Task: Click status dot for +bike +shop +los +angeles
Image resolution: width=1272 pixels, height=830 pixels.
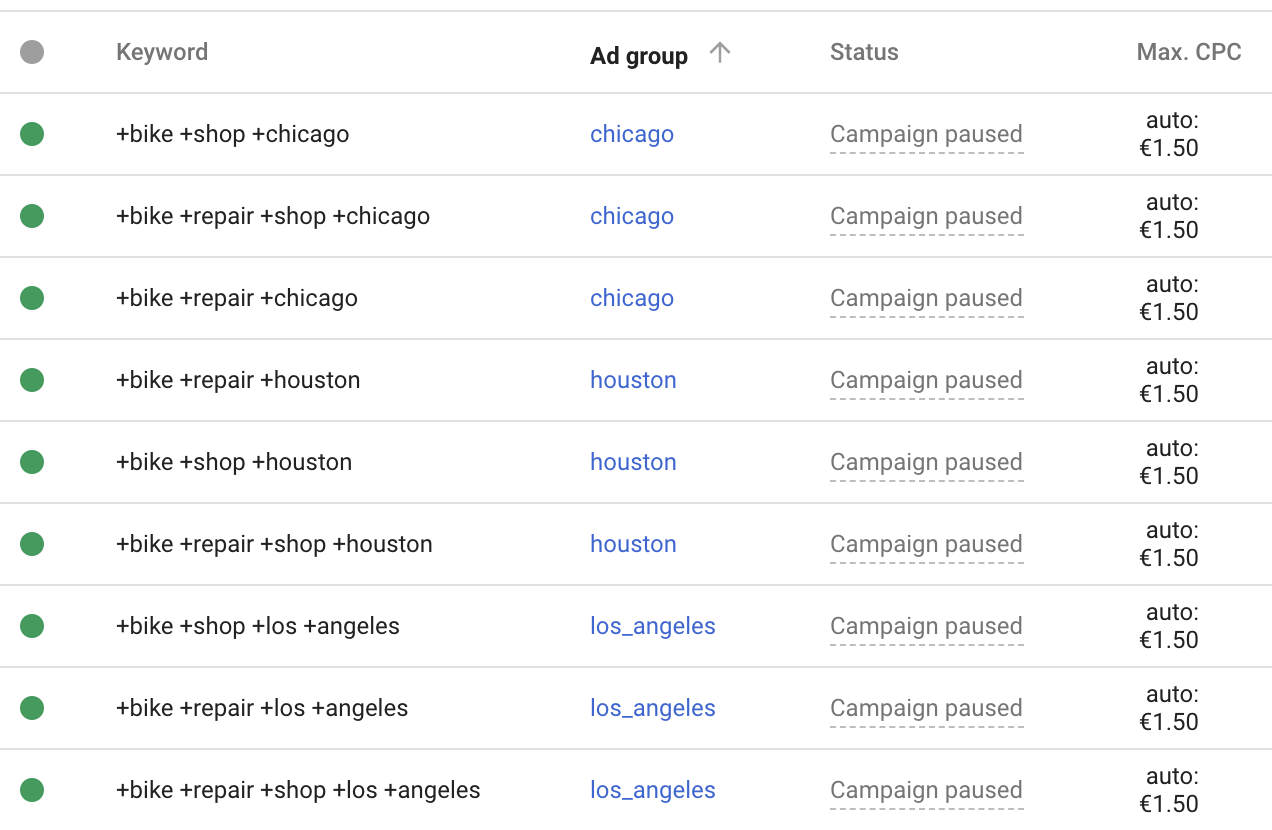Action: click(x=32, y=626)
